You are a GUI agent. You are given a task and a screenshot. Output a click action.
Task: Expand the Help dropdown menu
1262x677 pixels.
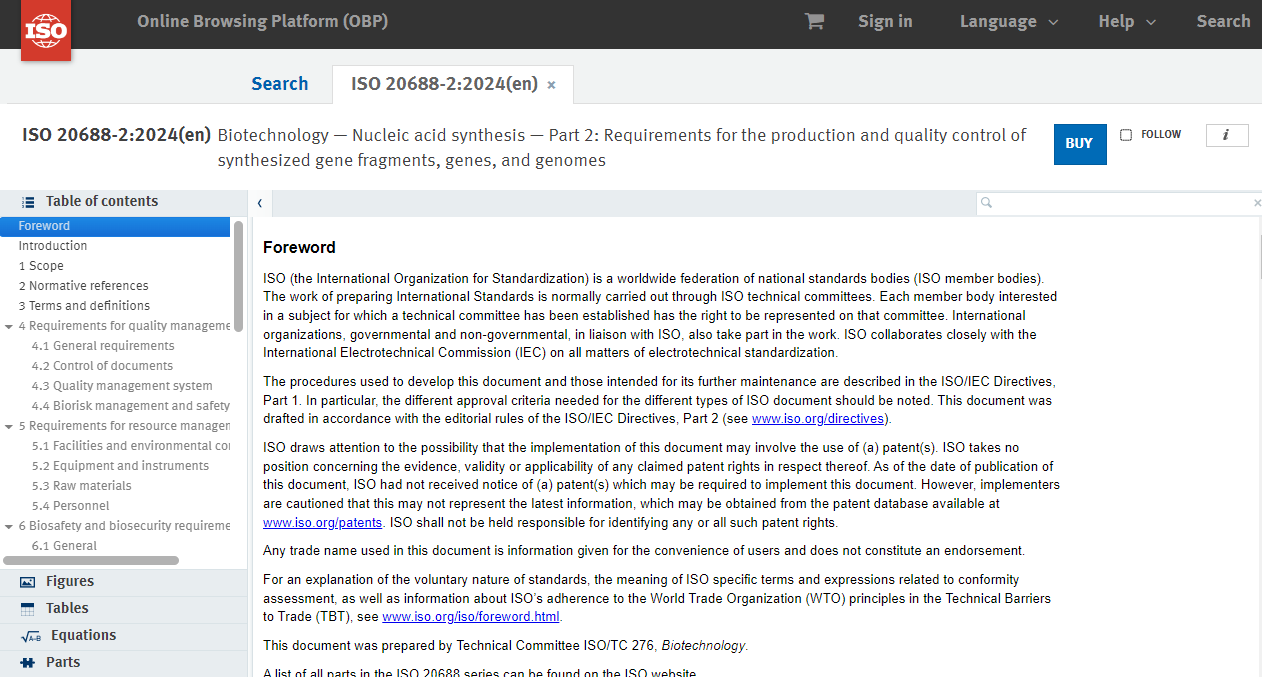[x=1126, y=21]
